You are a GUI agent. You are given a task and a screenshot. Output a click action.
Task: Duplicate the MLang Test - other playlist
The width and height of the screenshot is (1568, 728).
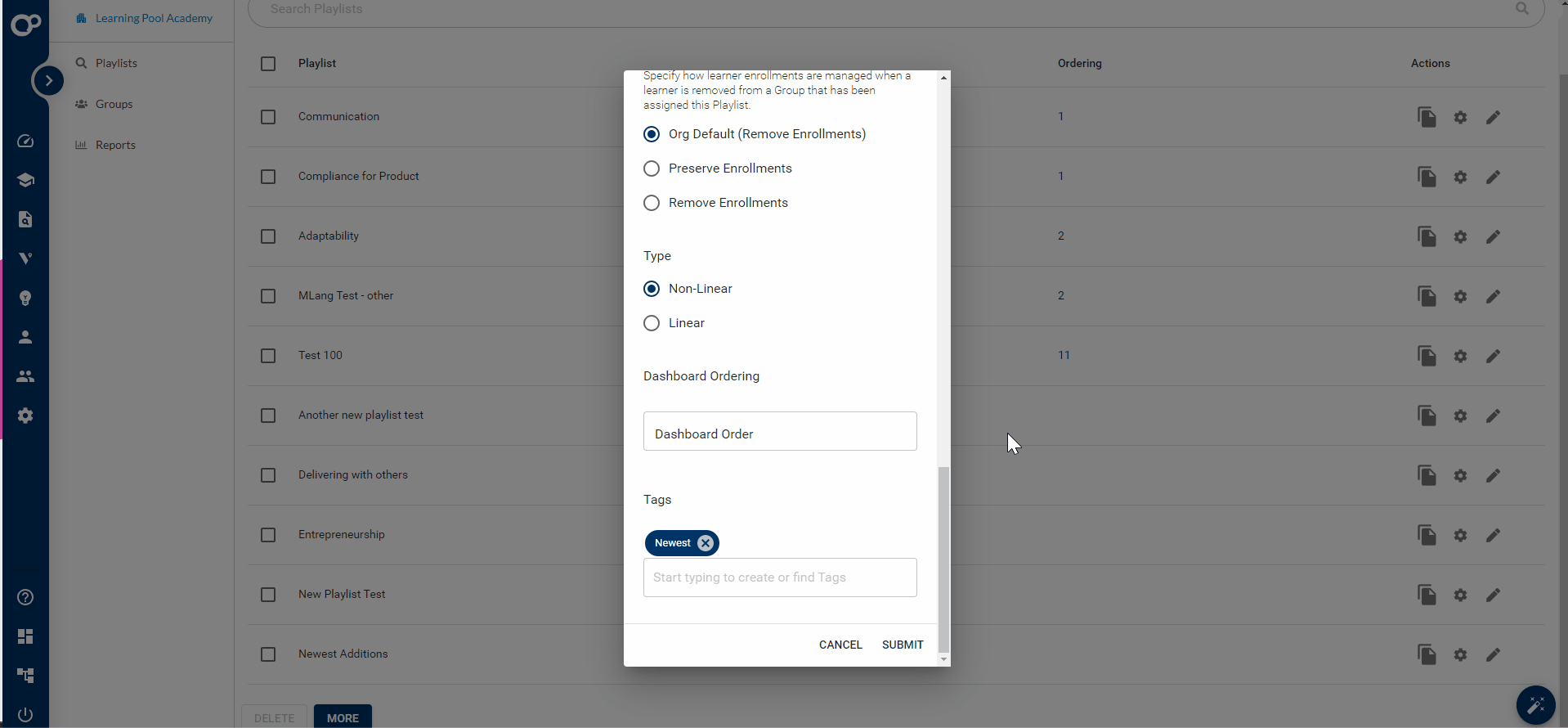point(1427,296)
